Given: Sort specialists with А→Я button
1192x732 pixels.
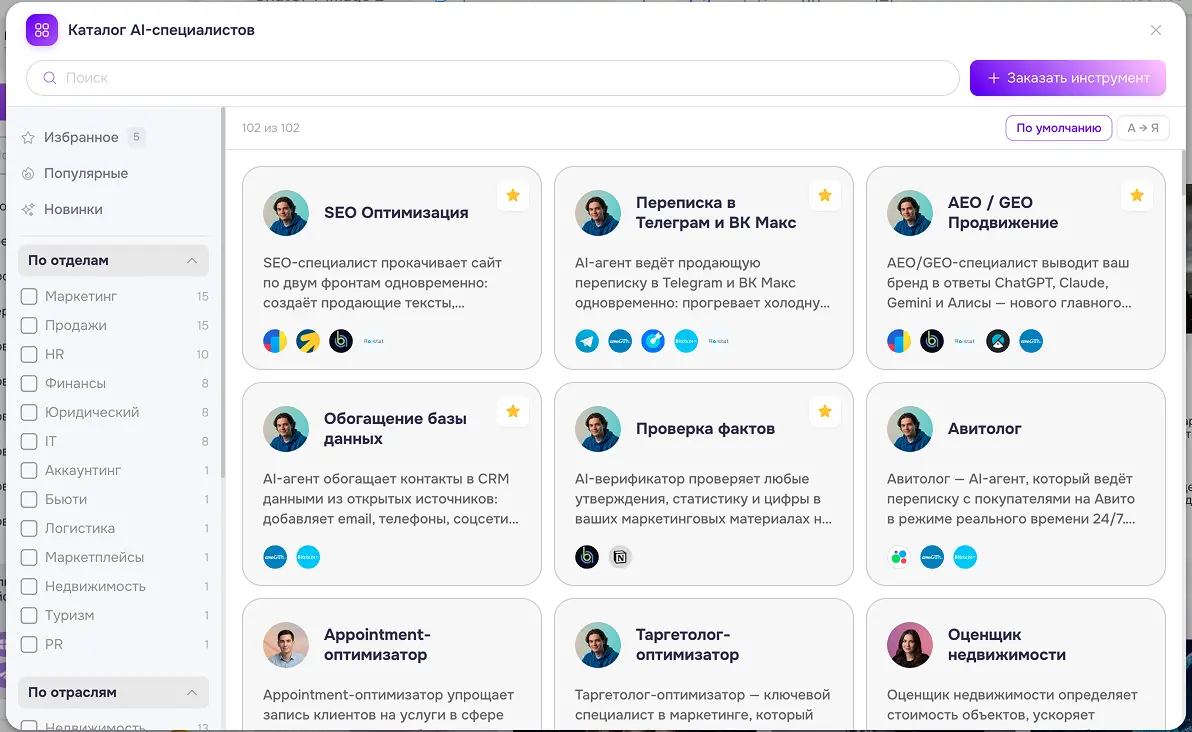Looking at the screenshot, I should tap(1143, 128).
